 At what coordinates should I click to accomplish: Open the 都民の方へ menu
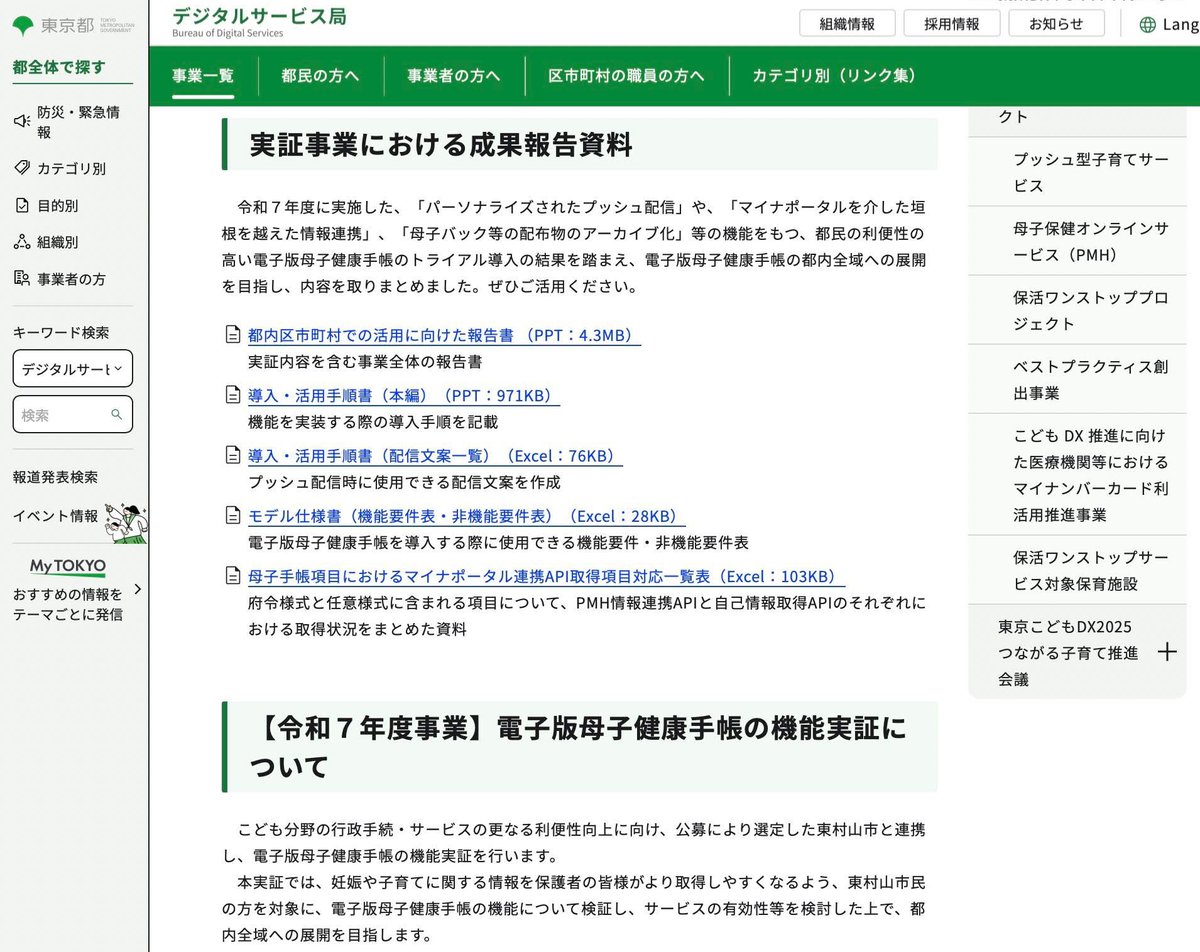[x=320, y=76]
